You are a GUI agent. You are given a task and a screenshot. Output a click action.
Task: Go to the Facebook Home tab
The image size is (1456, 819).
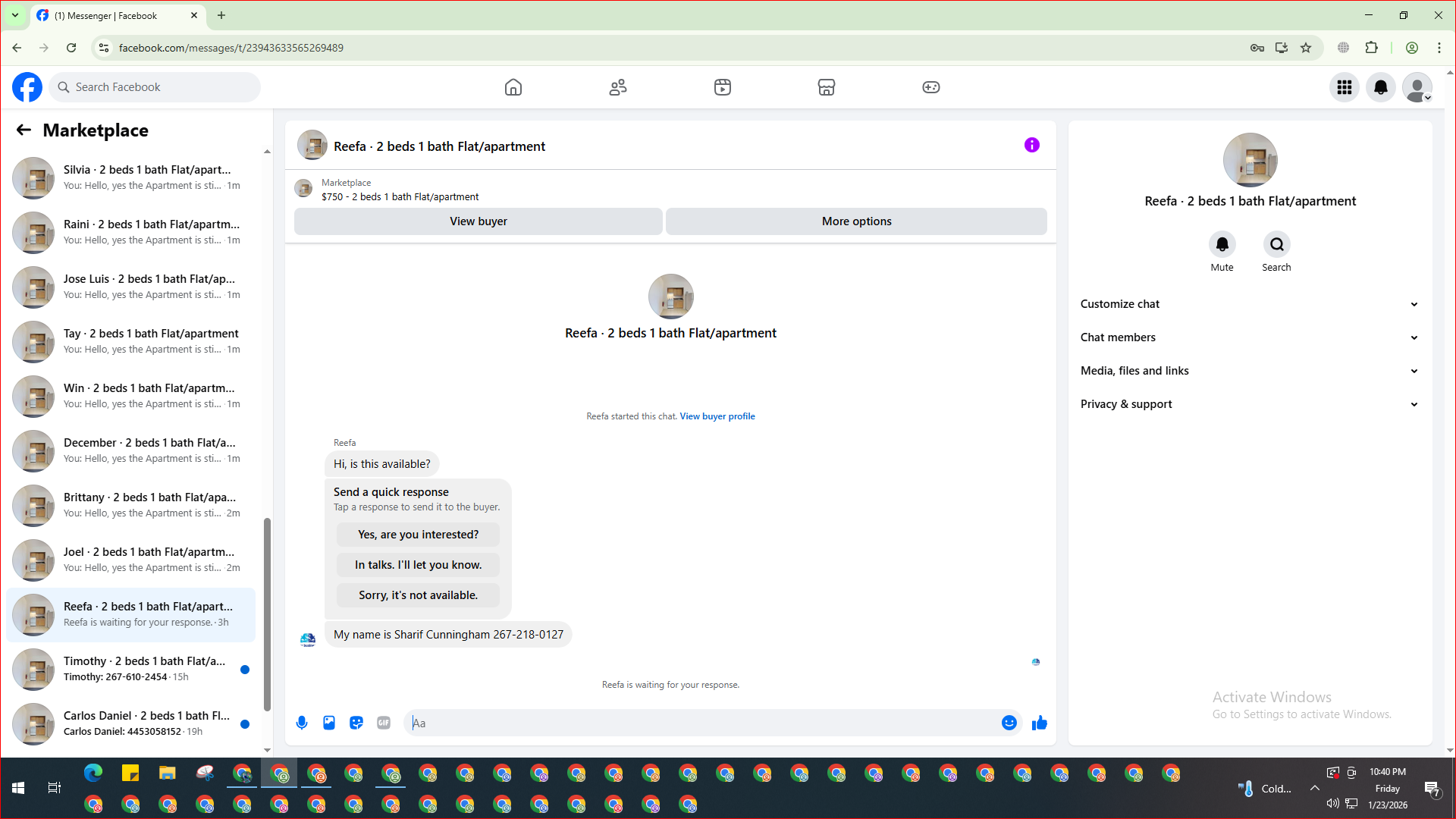tap(513, 87)
